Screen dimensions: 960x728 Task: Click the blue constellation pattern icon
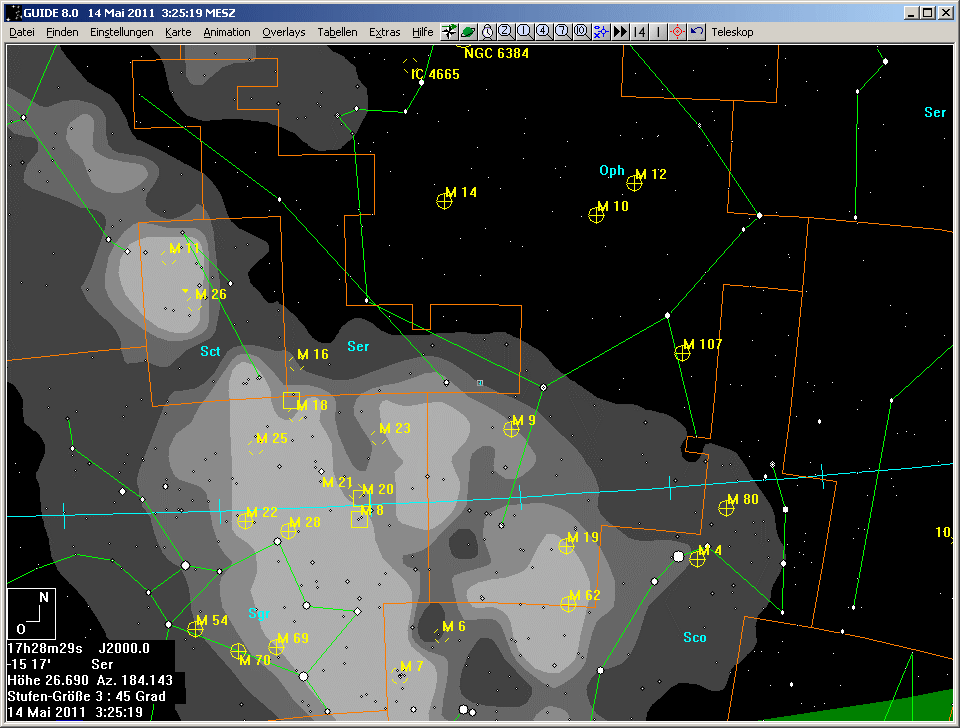coord(600,32)
